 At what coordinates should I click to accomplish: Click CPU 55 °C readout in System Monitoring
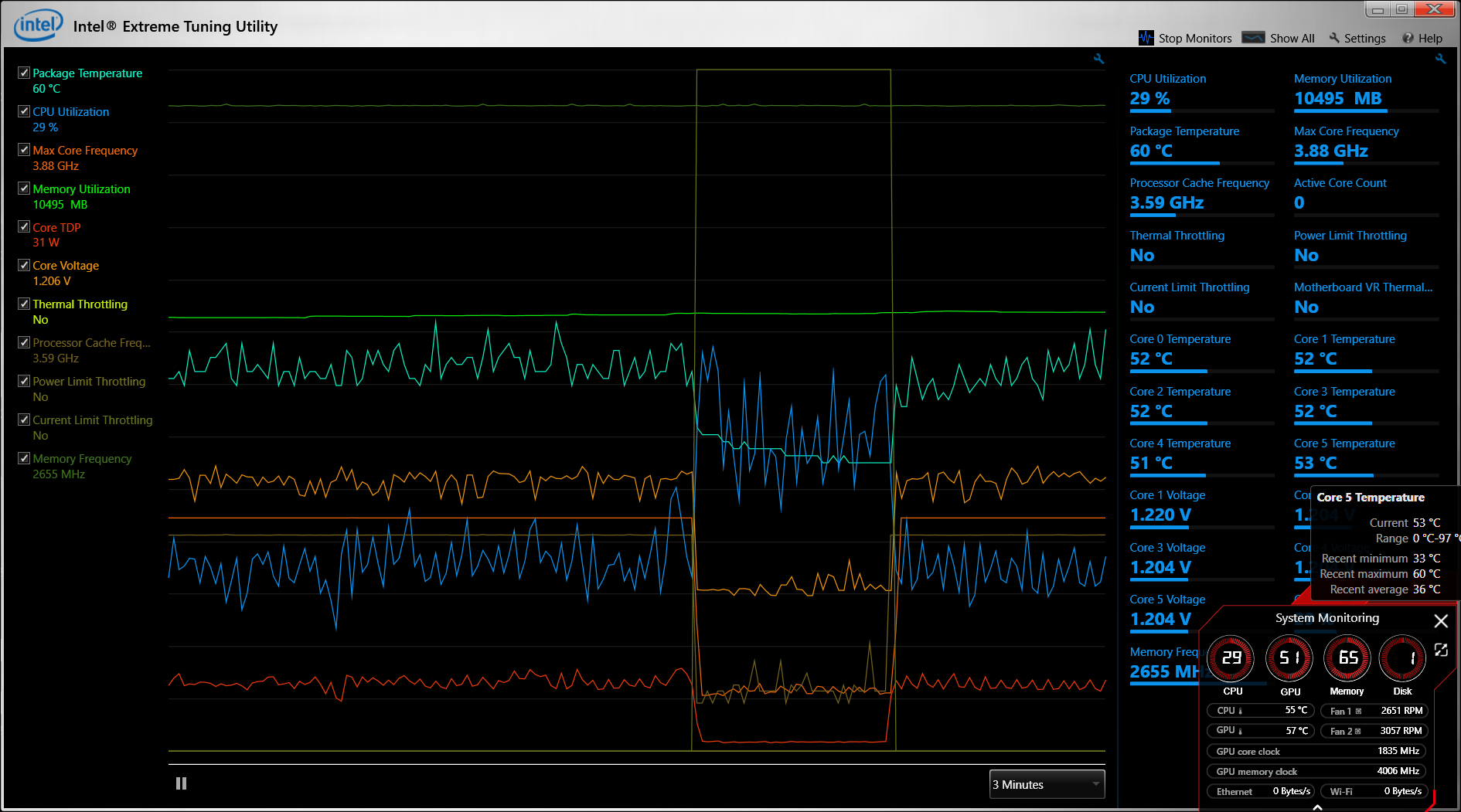click(1260, 711)
